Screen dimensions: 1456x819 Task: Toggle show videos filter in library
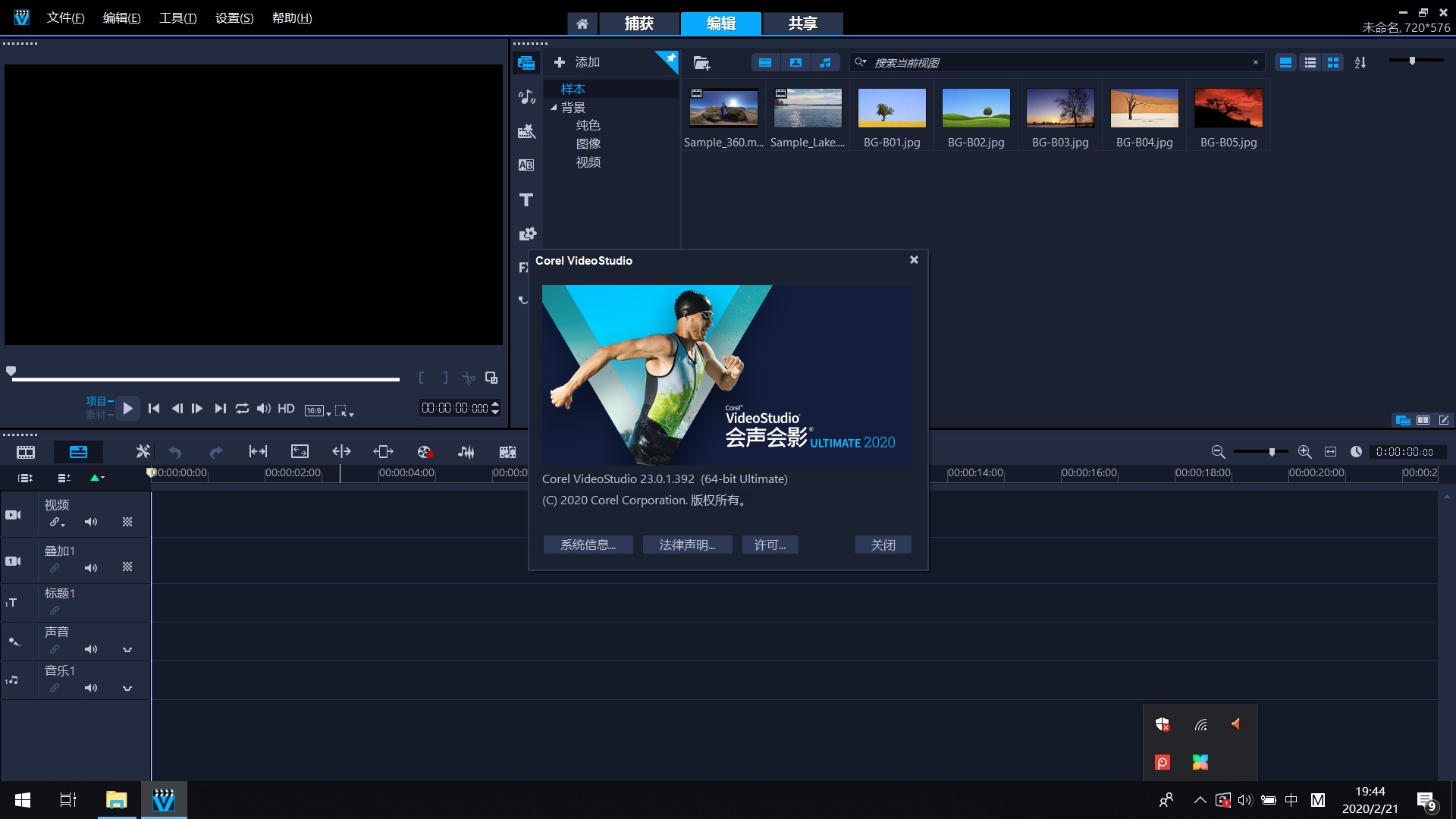(x=765, y=63)
